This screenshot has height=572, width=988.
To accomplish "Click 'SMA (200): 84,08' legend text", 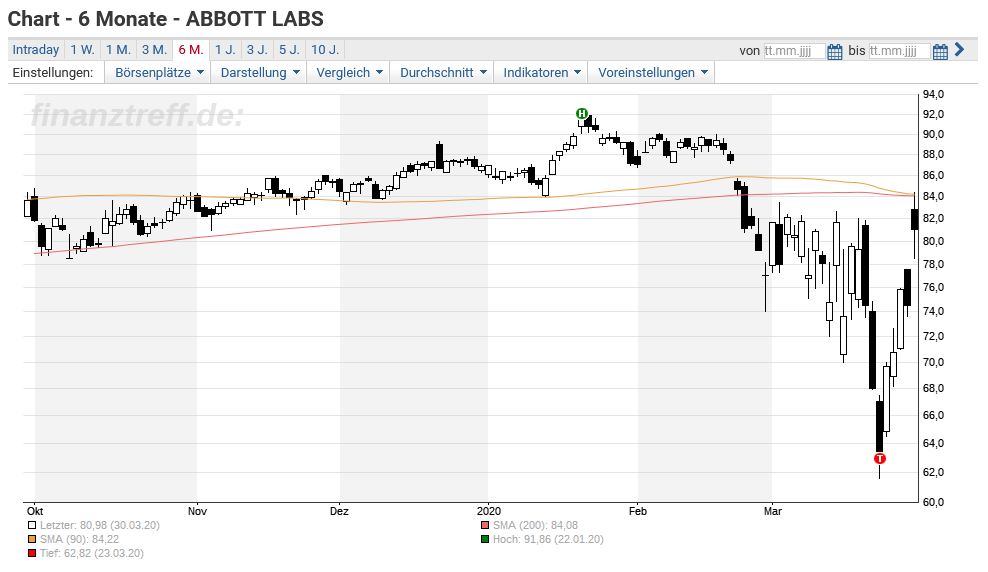I will click(x=535, y=525).
